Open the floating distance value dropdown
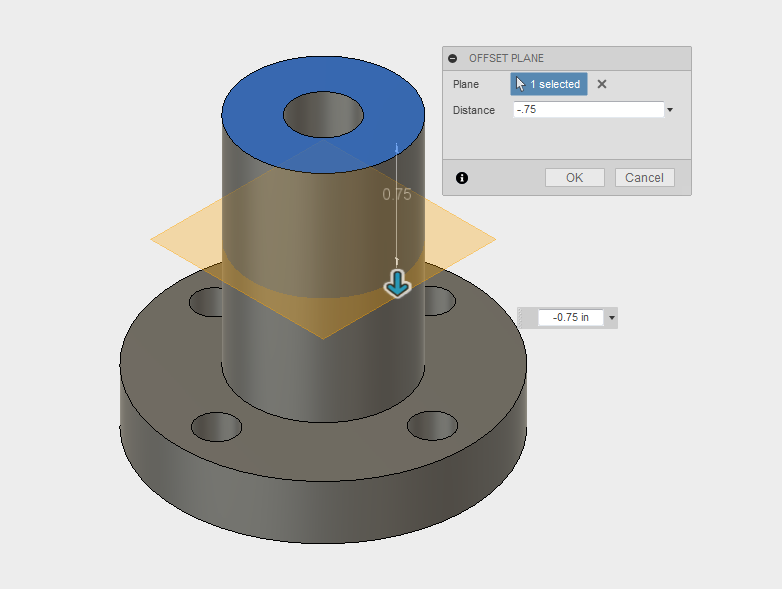Screen dimensions: 782x589 click(611, 318)
